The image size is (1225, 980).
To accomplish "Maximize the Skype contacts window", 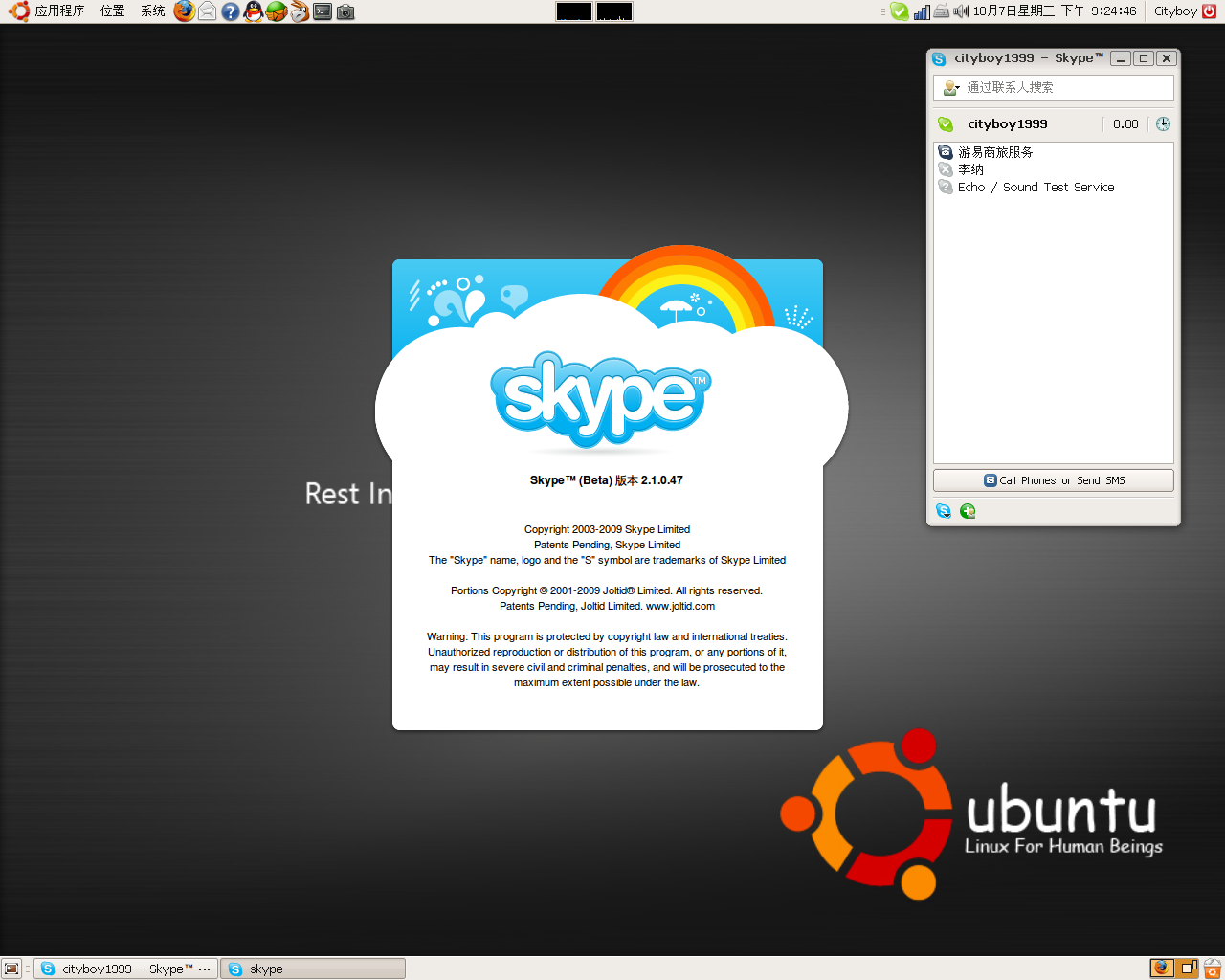I will coord(1143,58).
